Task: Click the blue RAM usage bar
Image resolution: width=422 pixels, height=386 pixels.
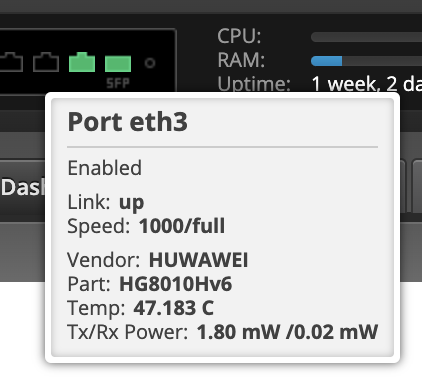Action: tap(326, 61)
